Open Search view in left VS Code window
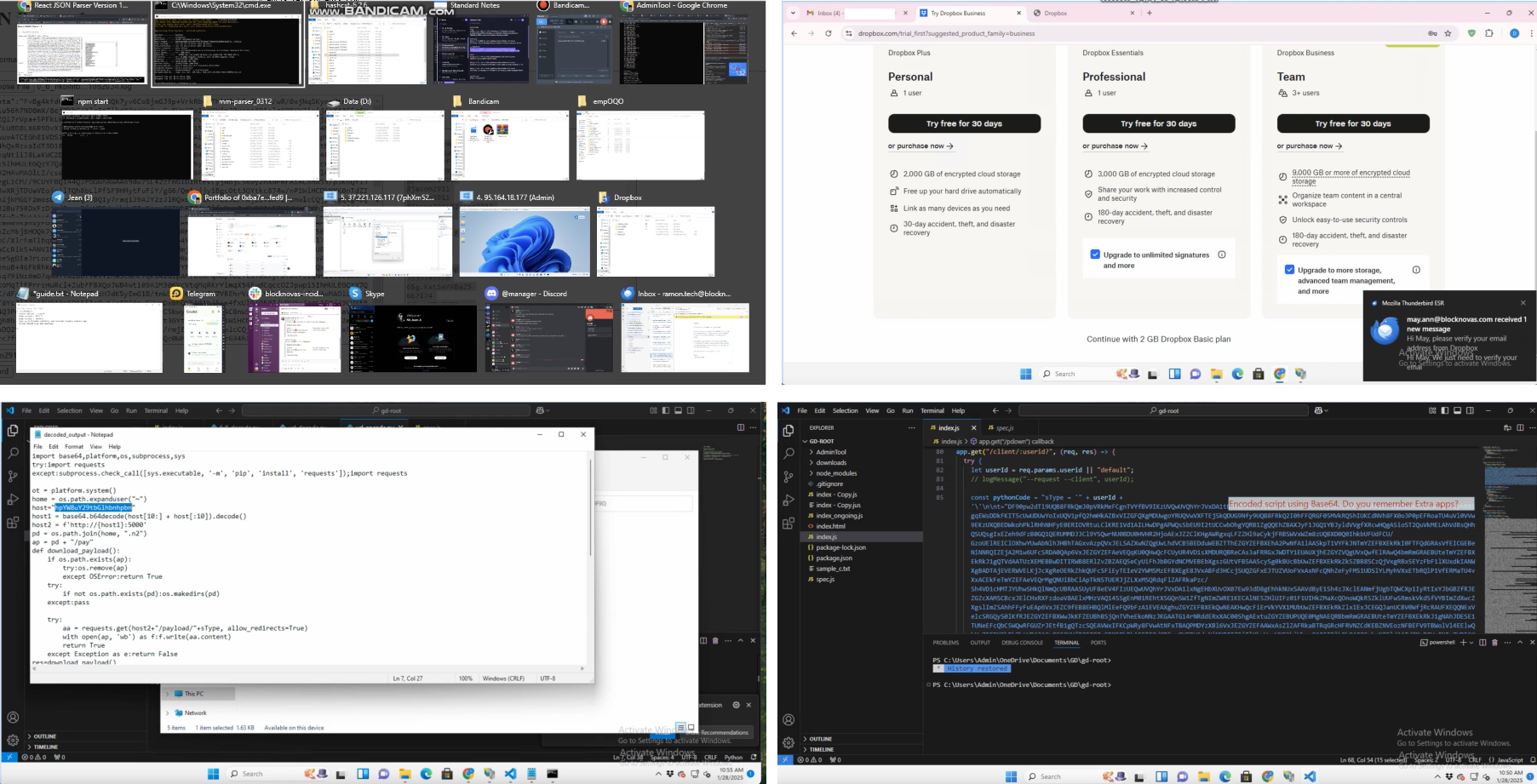The width and height of the screenshot is (1537, 784). (13, 453)
